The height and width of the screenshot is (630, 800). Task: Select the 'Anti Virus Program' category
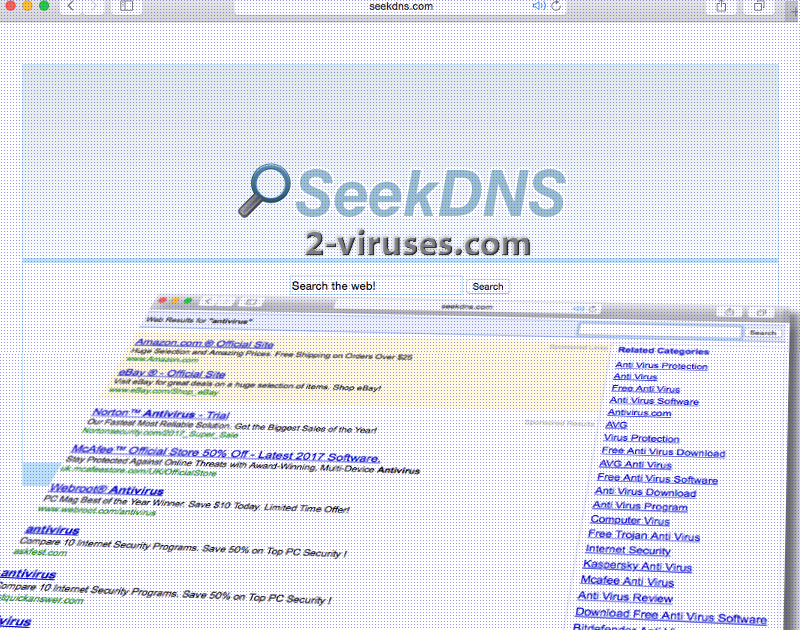click(640, 506)
